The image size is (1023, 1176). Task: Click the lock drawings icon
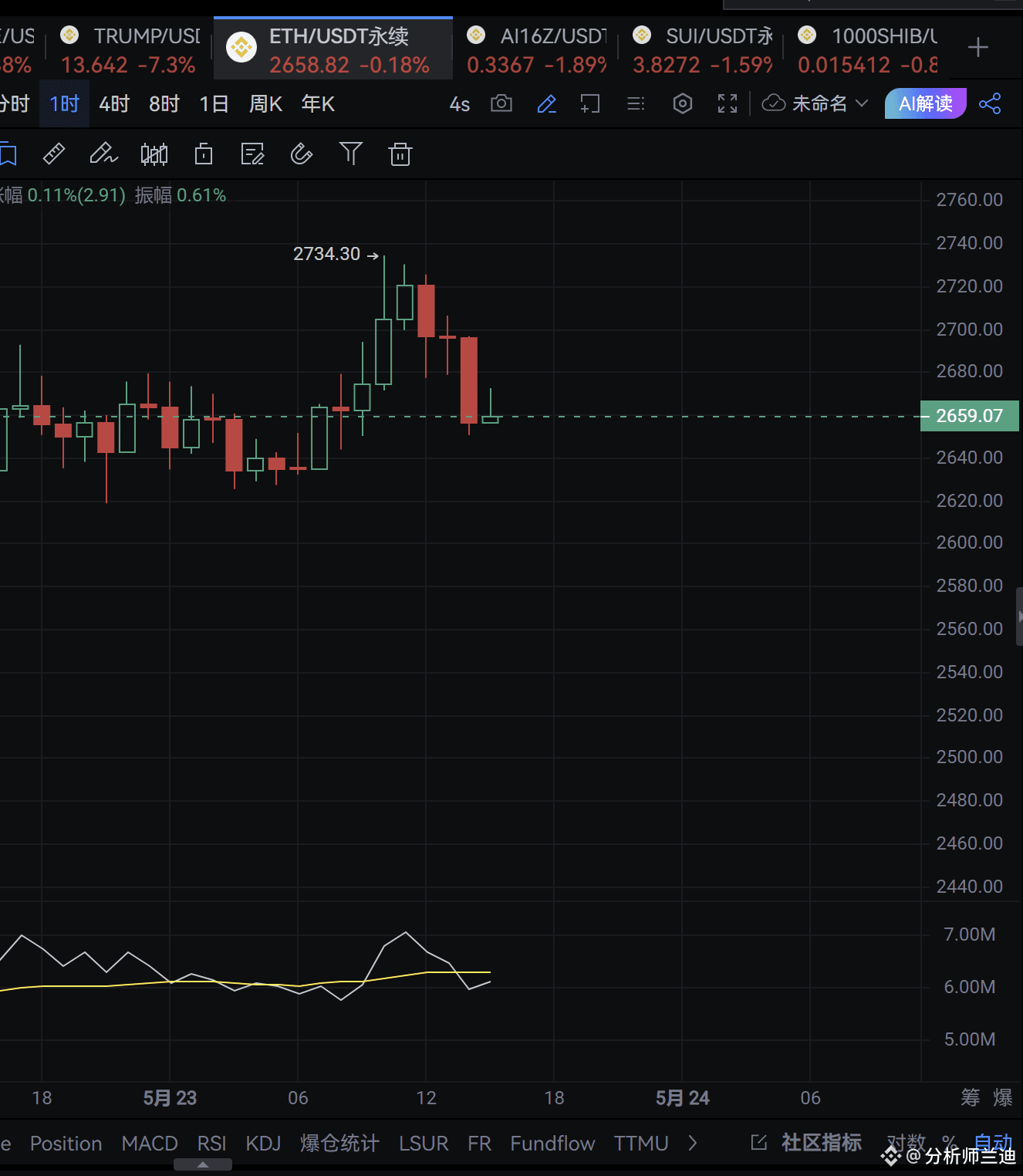[204, 154]
